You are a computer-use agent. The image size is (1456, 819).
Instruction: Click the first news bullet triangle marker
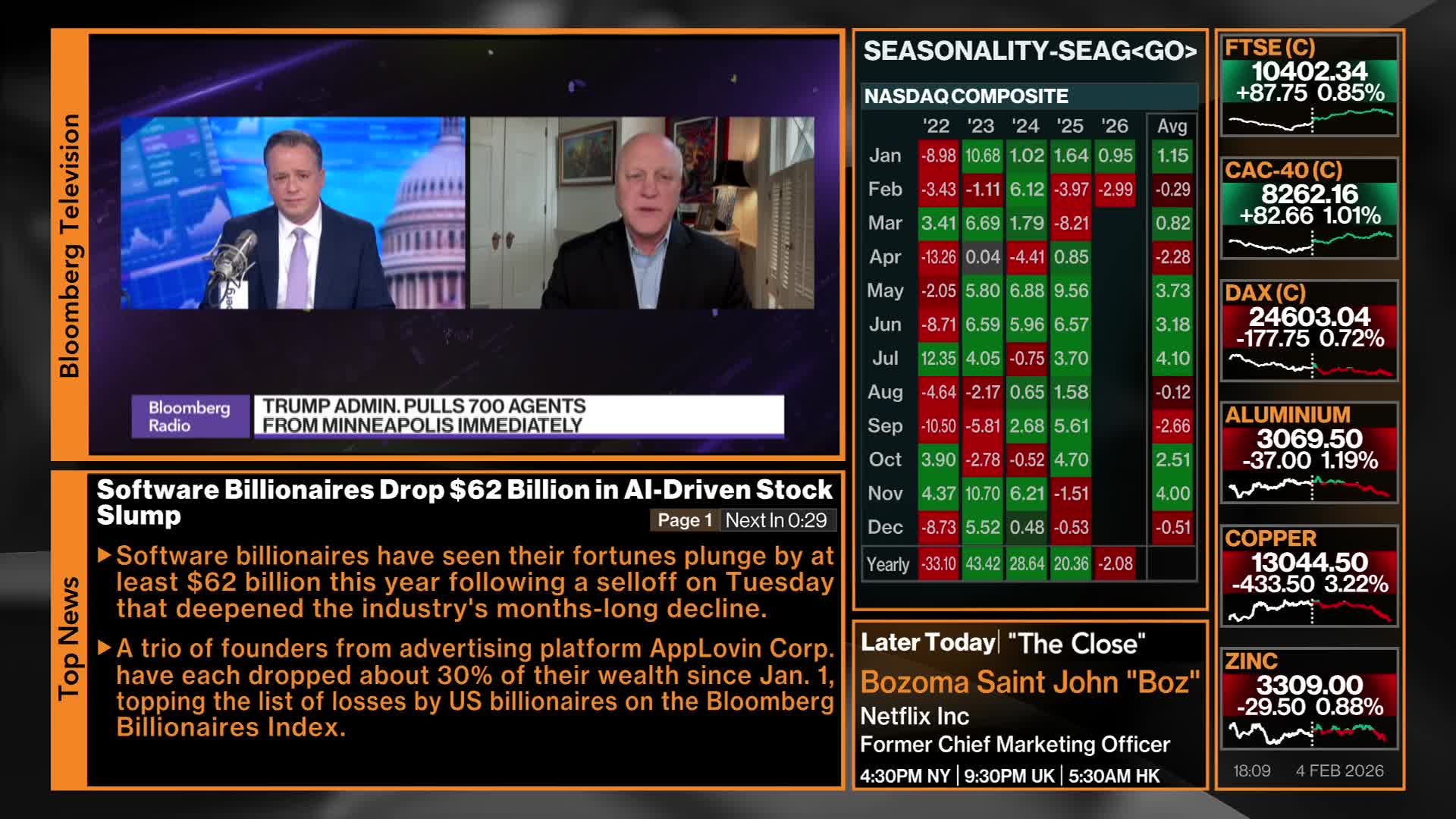point(105,556)
